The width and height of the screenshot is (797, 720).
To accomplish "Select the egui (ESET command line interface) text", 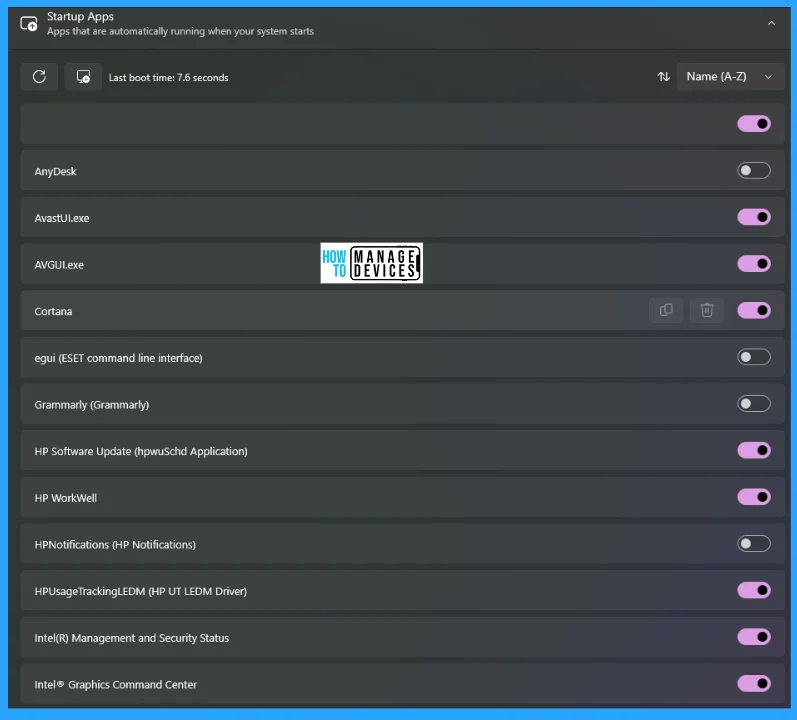I will click(118, 358).
